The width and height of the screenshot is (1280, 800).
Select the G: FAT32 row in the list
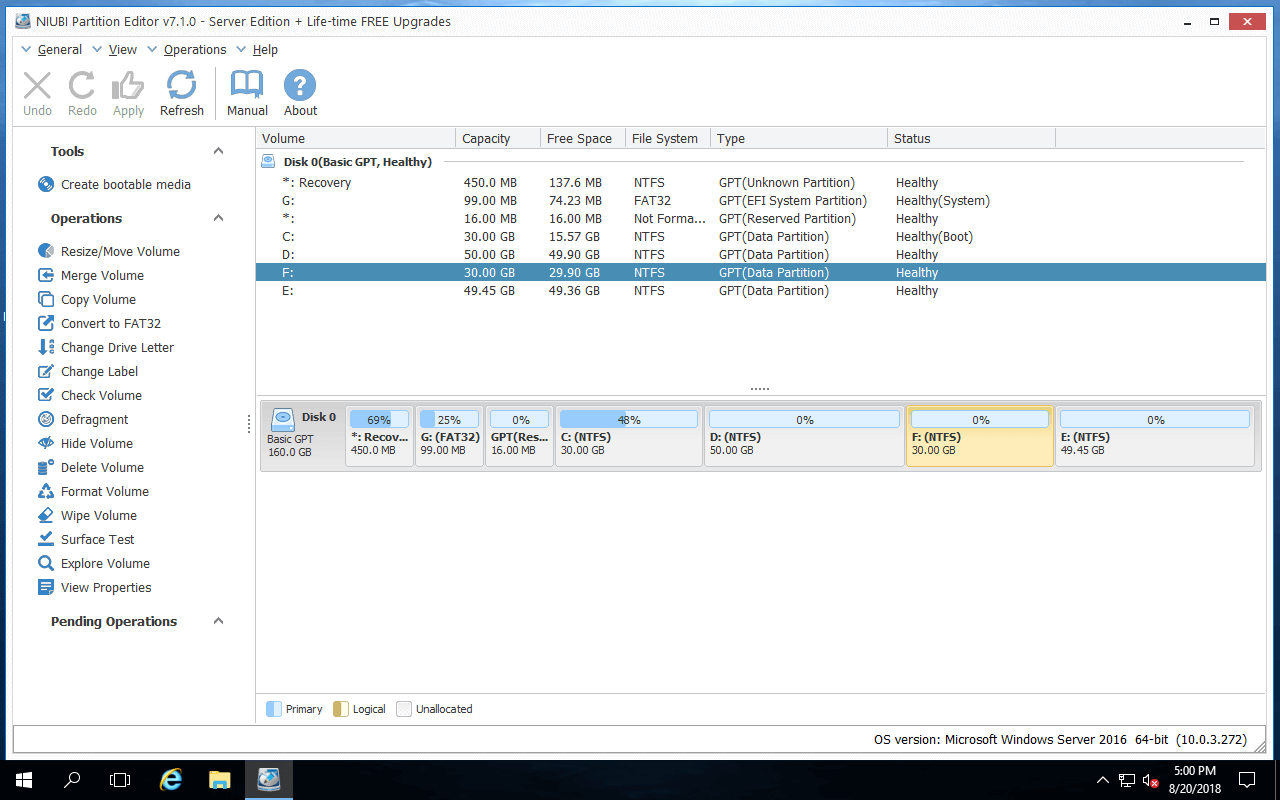coord(761,201)
